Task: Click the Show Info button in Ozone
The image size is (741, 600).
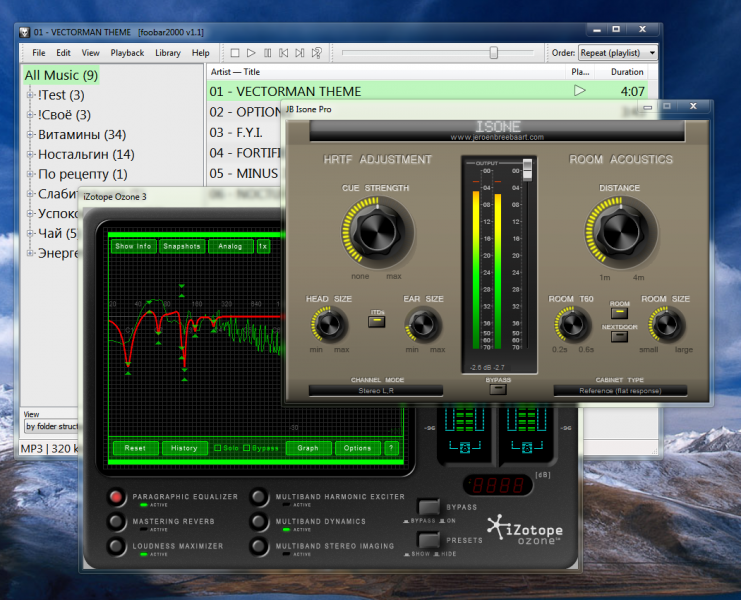Action: [x=133, y=246]
